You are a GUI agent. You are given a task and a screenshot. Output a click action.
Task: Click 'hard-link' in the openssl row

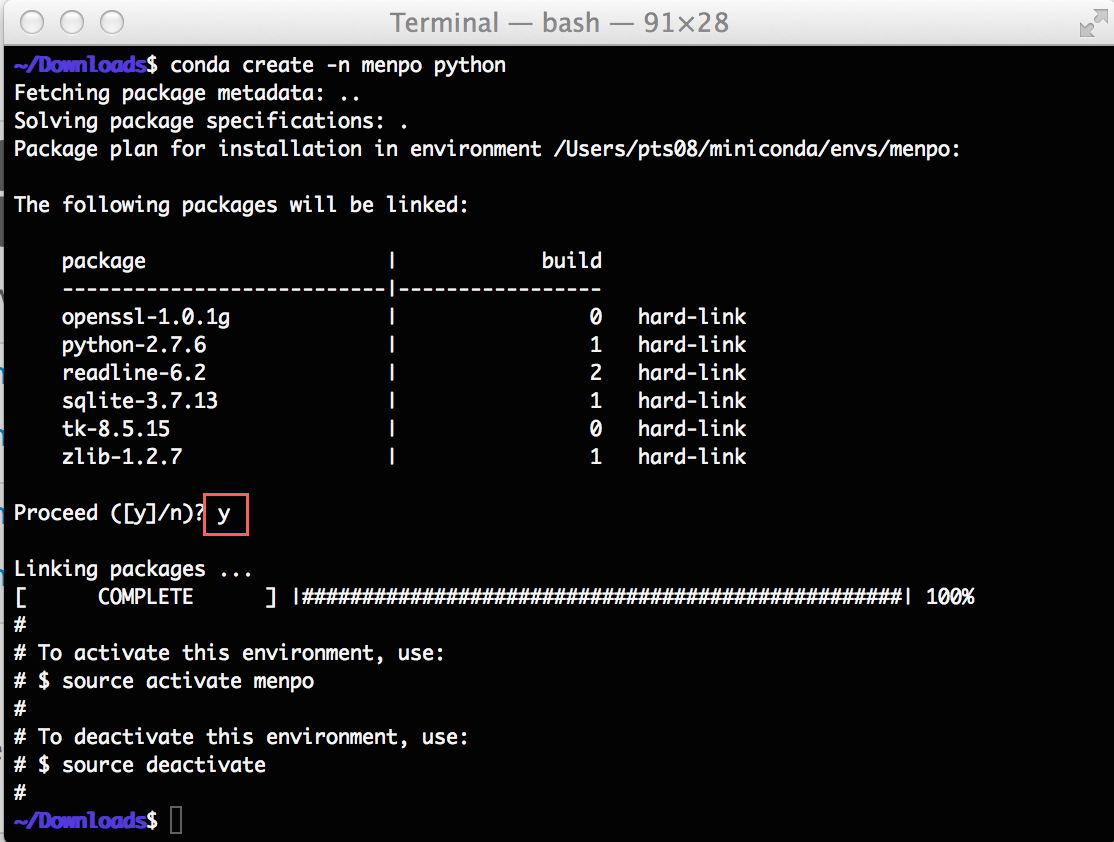pos(692,317)
